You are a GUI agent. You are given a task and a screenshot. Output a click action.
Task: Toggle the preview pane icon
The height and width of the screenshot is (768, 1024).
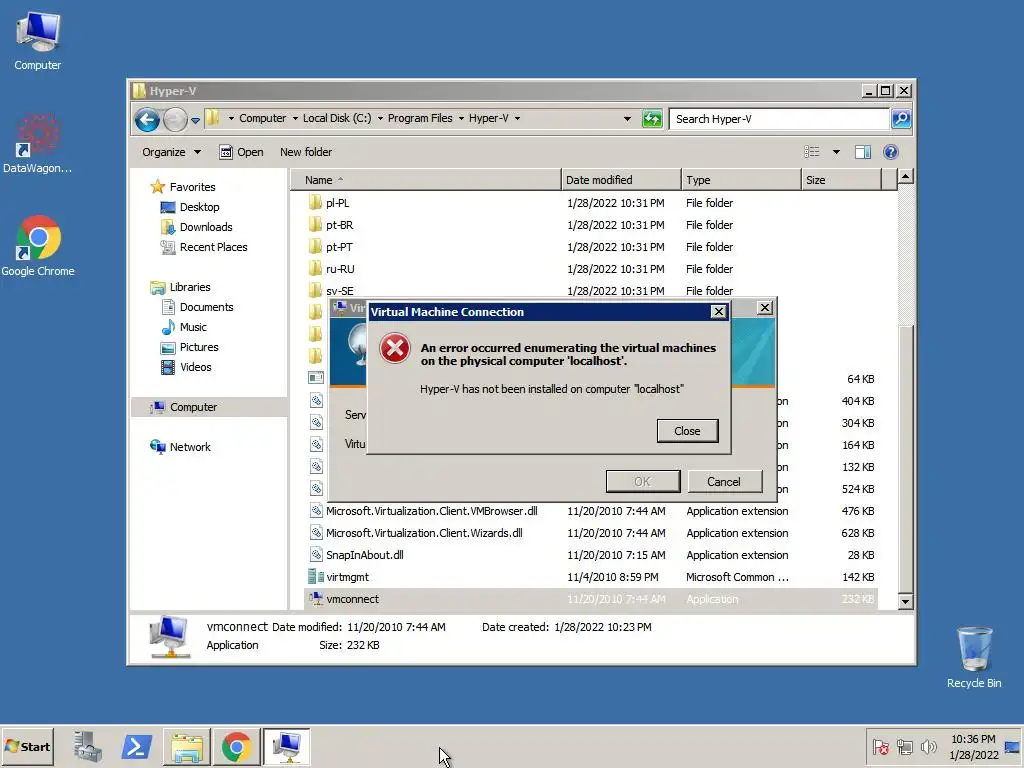[x=863, y=152]
